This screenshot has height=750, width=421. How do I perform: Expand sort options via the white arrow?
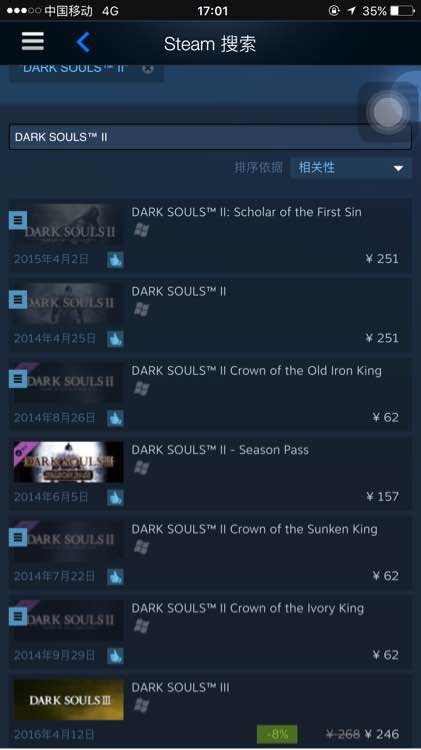click(x=398, y=168)
